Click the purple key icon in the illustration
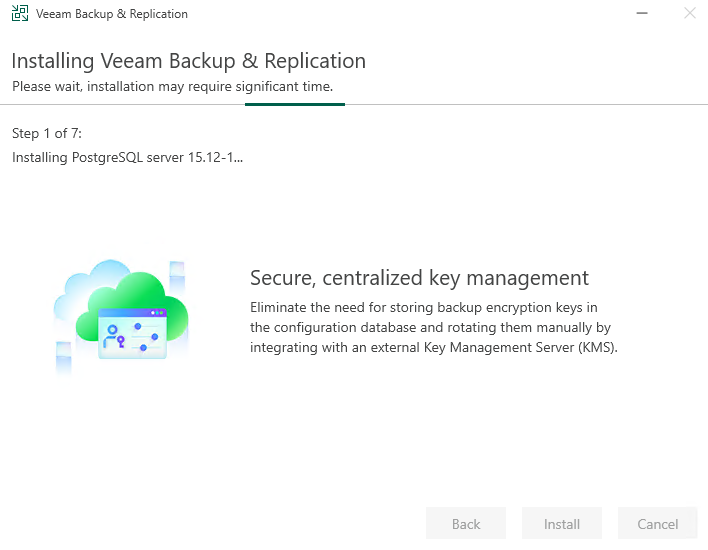The width and height of the screenshot is (708, 550). (122, 343)
